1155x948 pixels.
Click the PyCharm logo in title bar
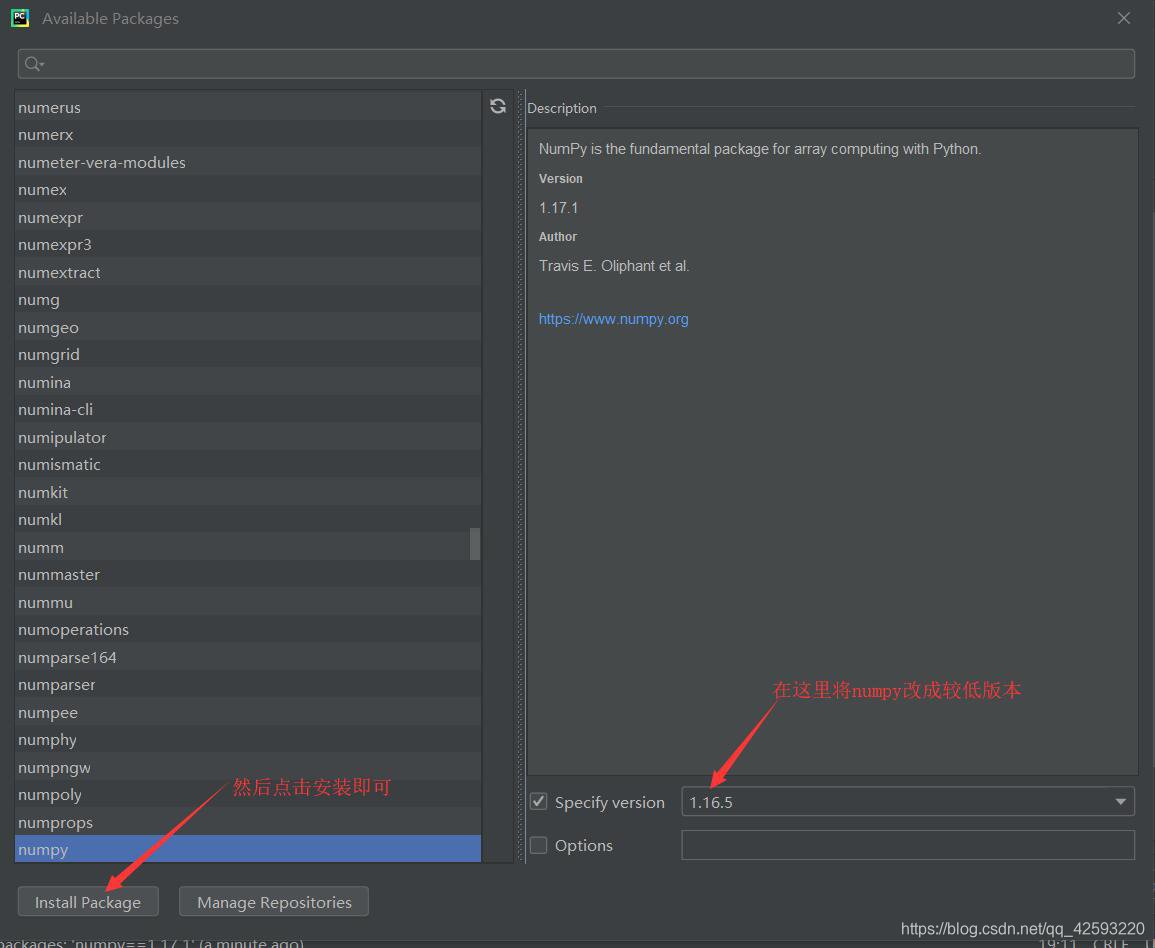click(20, 18)
